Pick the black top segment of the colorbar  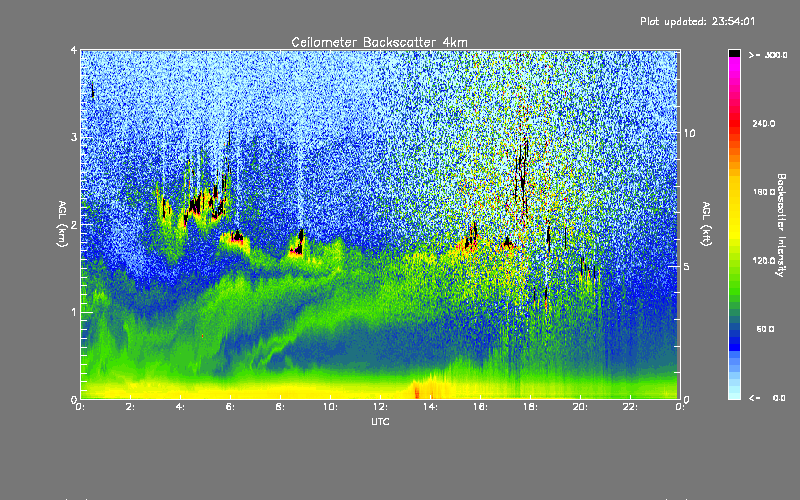click(x=734, y=53)
